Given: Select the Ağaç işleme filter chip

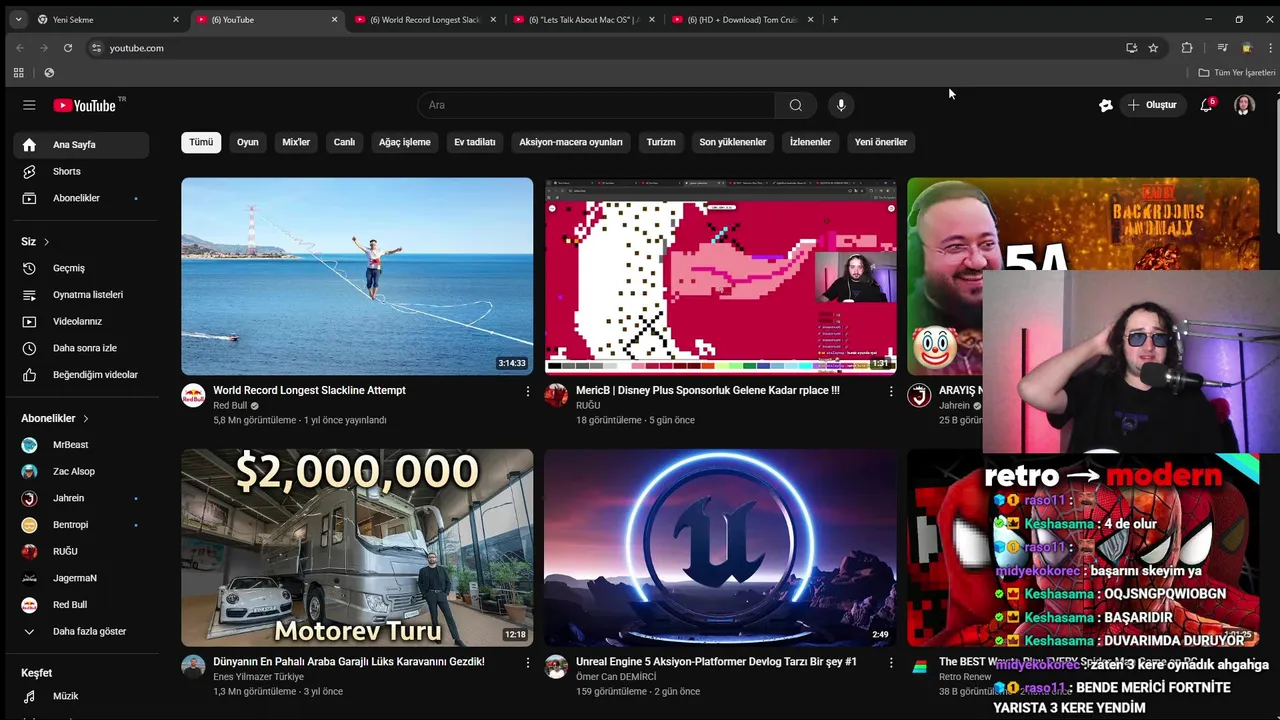Looking at the screenshot, I should (x=404, y=142).
